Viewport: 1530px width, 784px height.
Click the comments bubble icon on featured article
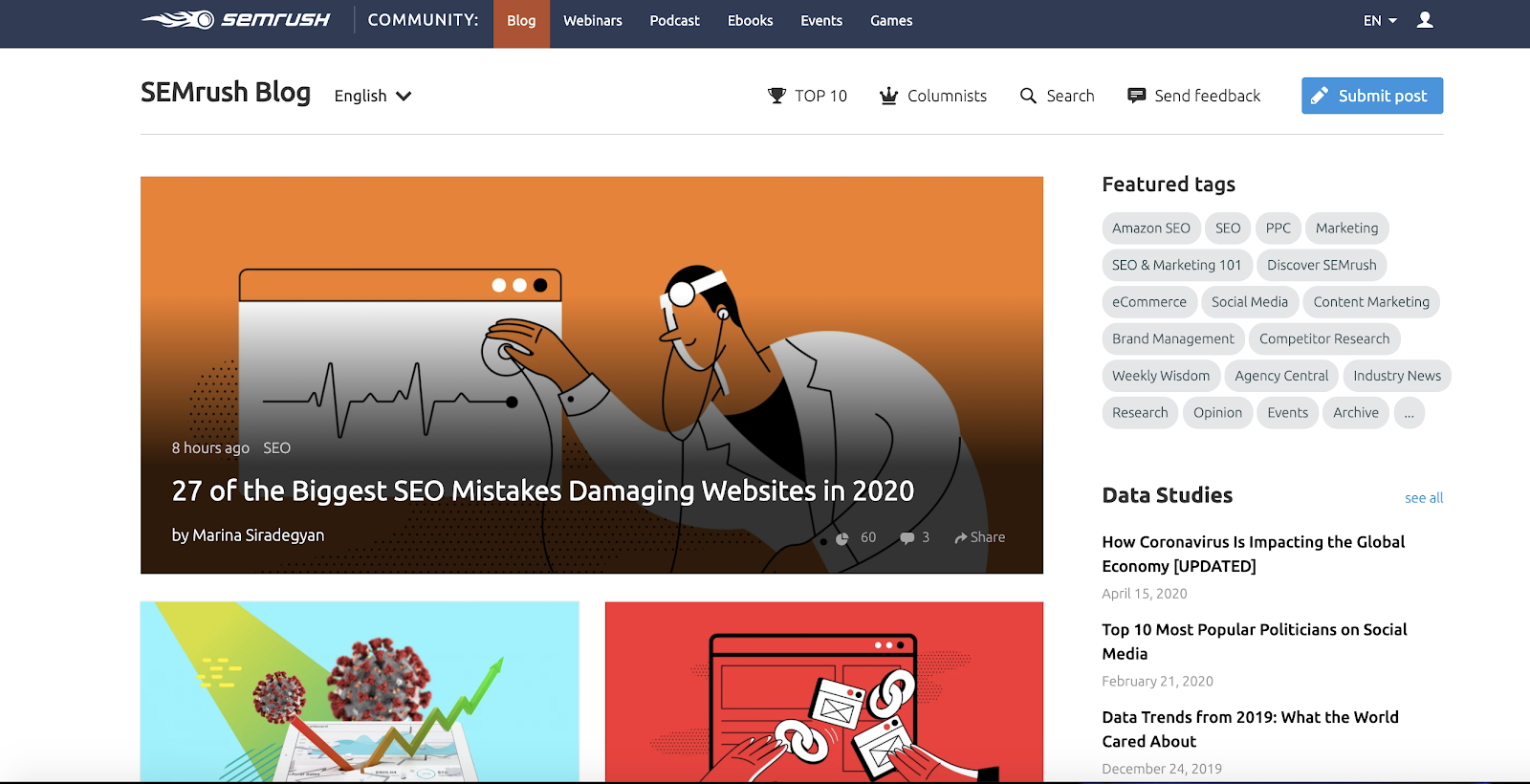pos(907,538)
